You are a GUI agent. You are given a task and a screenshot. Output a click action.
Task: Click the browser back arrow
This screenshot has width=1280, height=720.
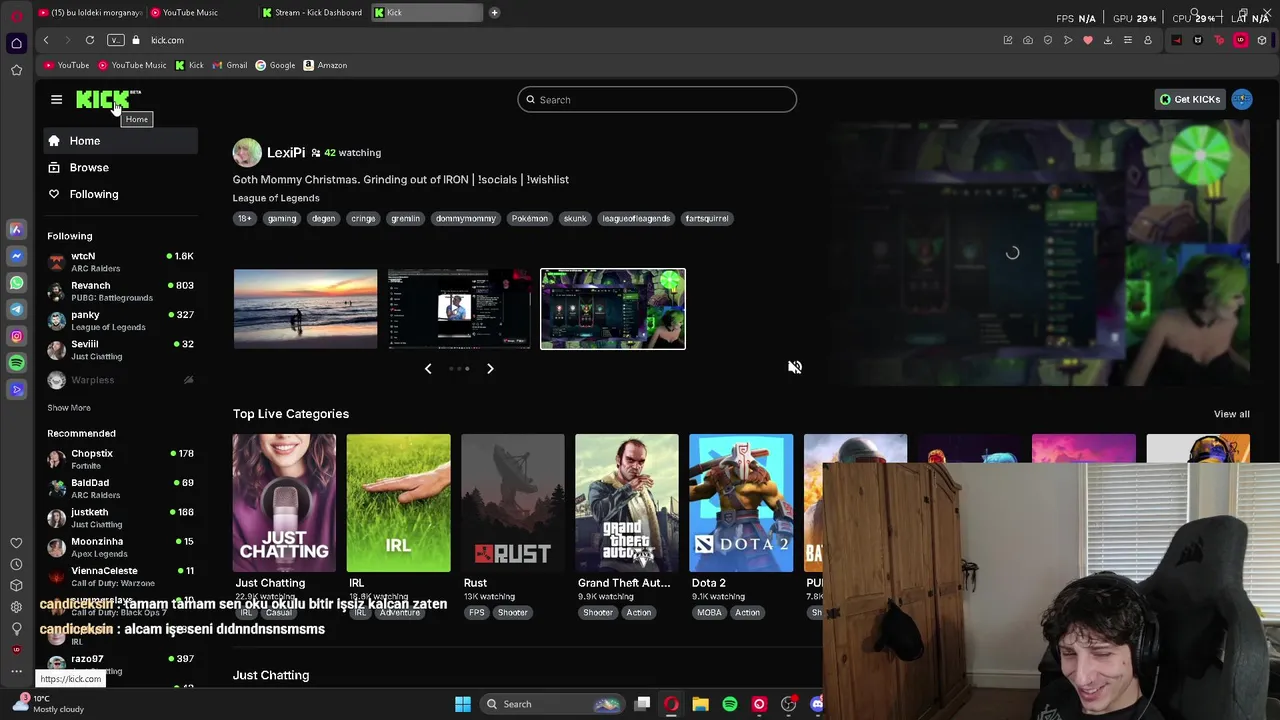tap(45, 40)
